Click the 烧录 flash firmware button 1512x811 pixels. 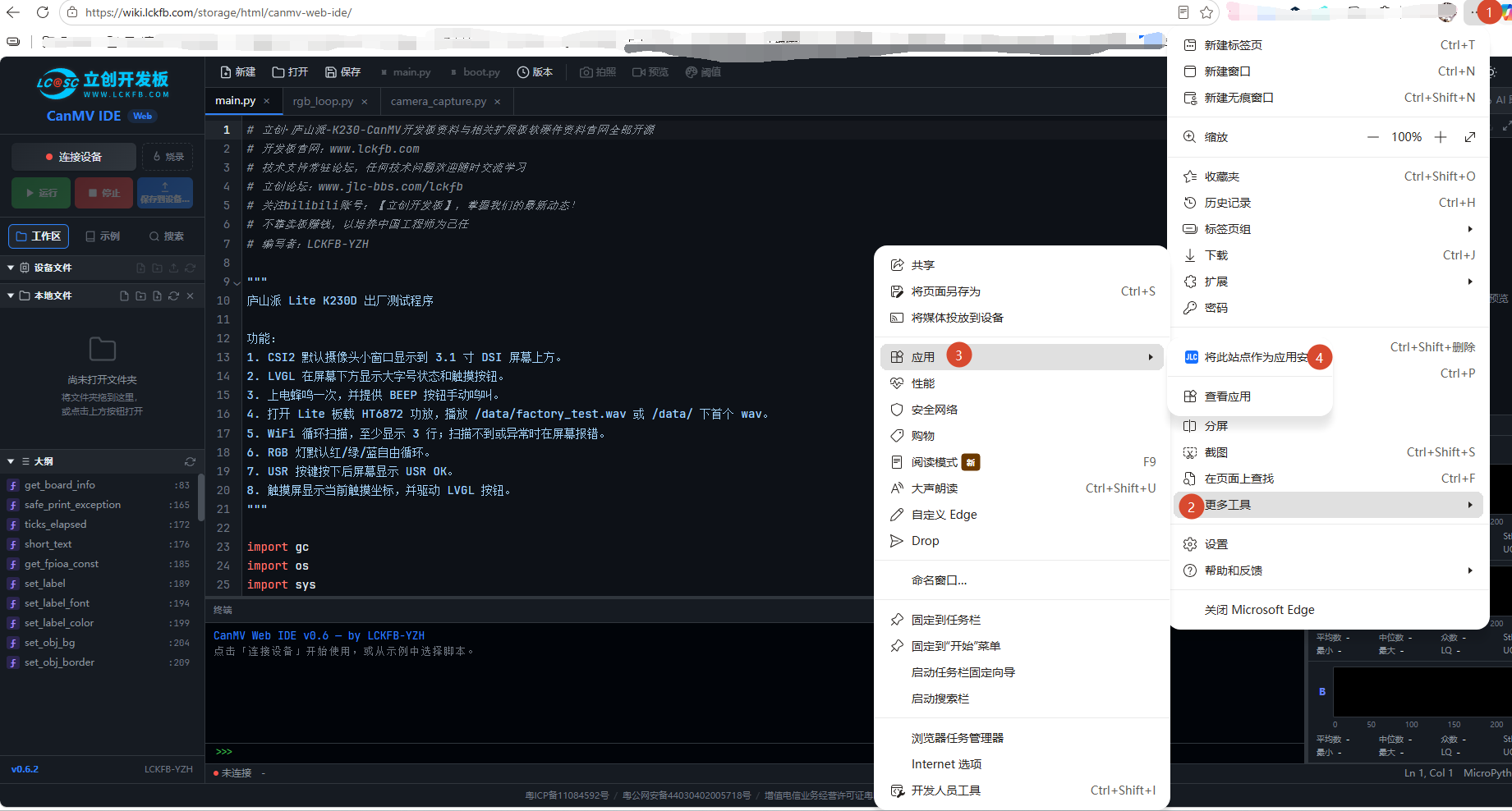tap(168, 156)
